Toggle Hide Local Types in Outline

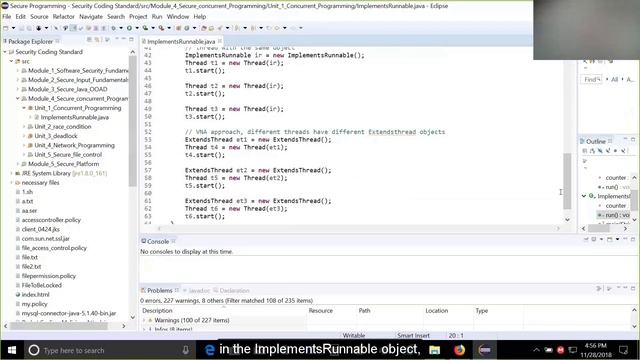tap(623, 151)
